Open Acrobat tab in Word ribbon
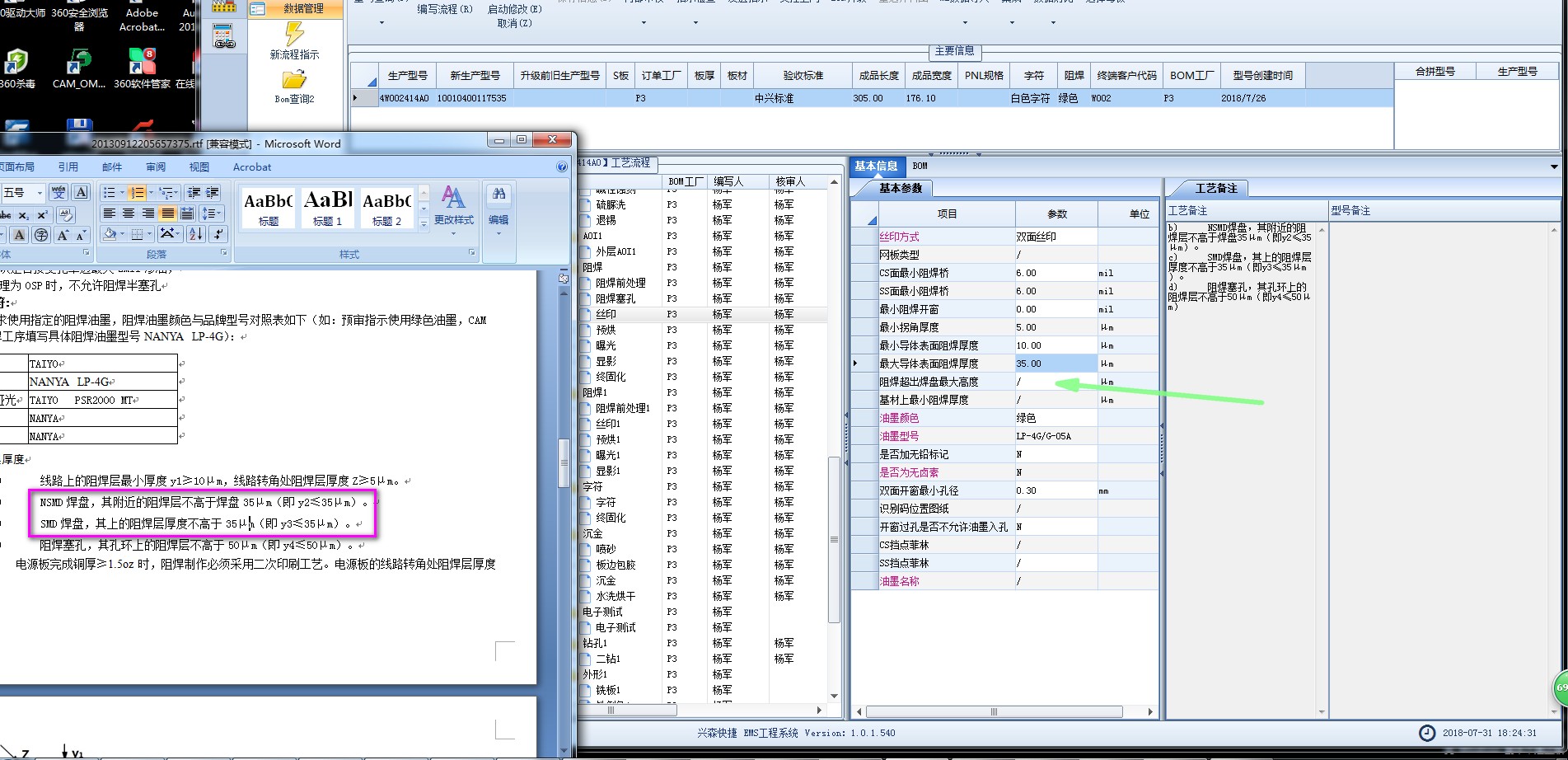This screenshot has height=760, width=1568. pos(252,167)
